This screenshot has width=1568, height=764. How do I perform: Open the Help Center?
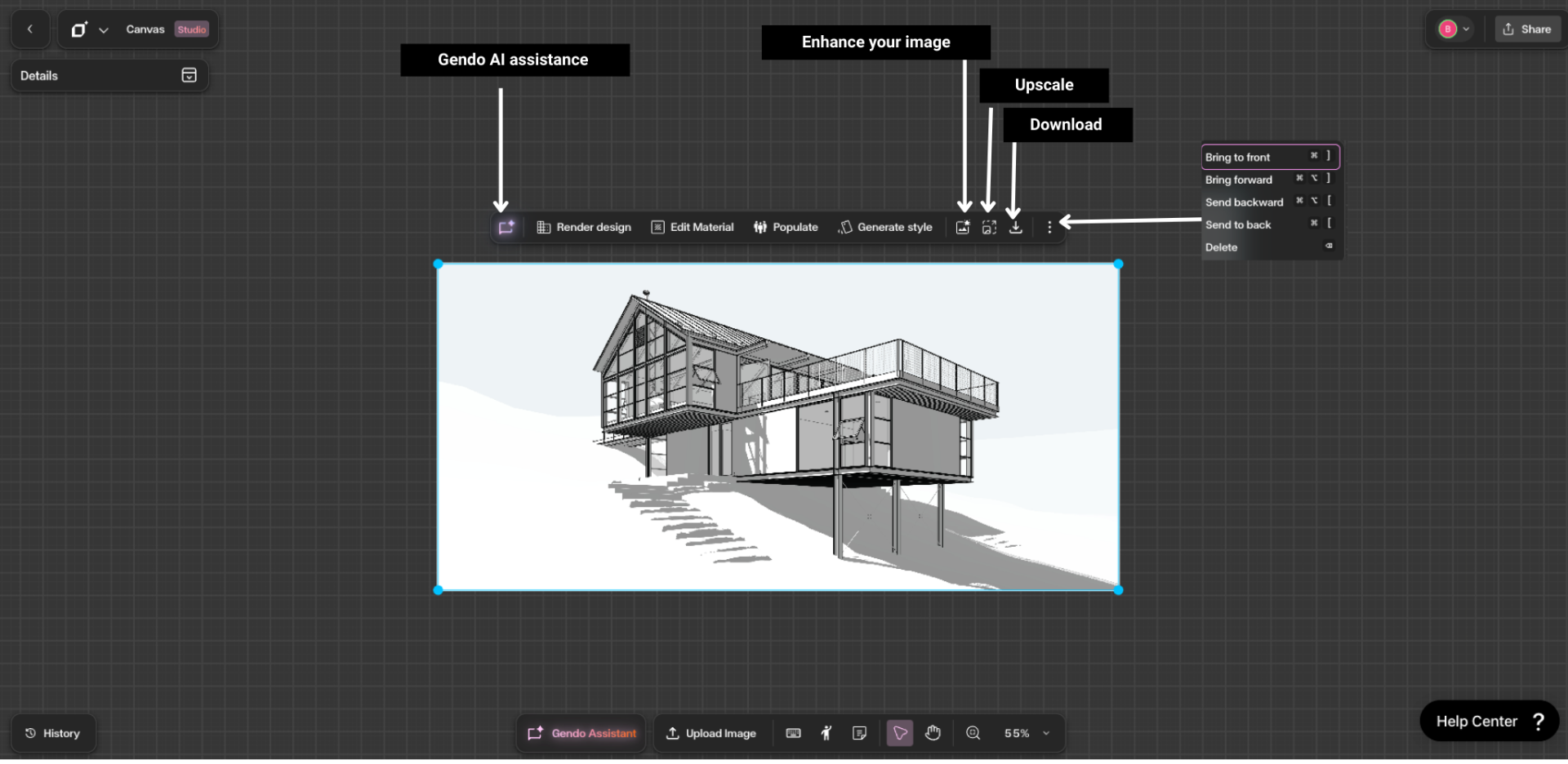pos(1486,721)
